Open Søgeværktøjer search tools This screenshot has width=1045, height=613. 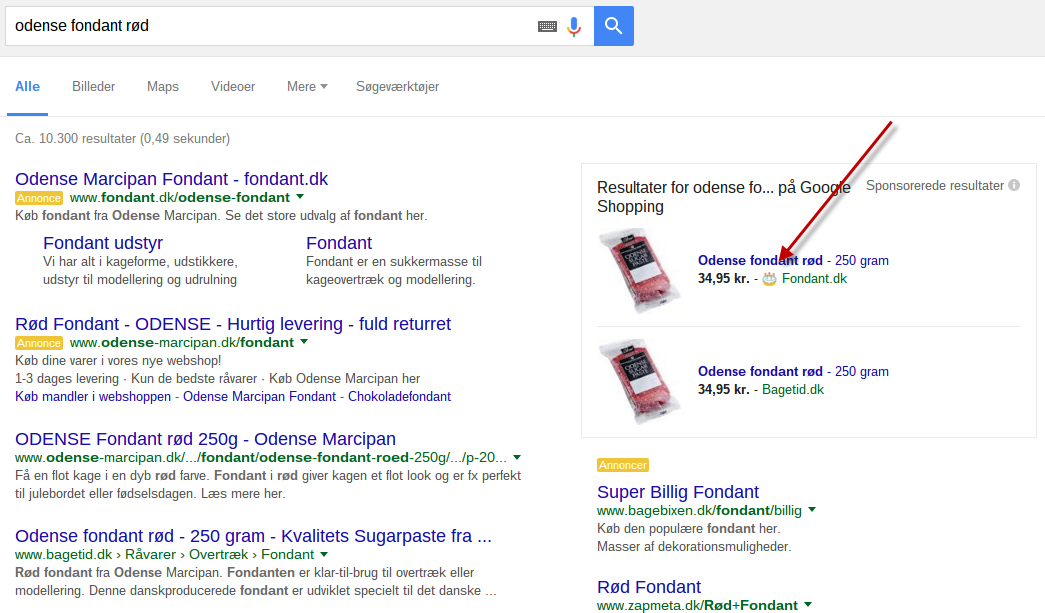coord(397,87)
